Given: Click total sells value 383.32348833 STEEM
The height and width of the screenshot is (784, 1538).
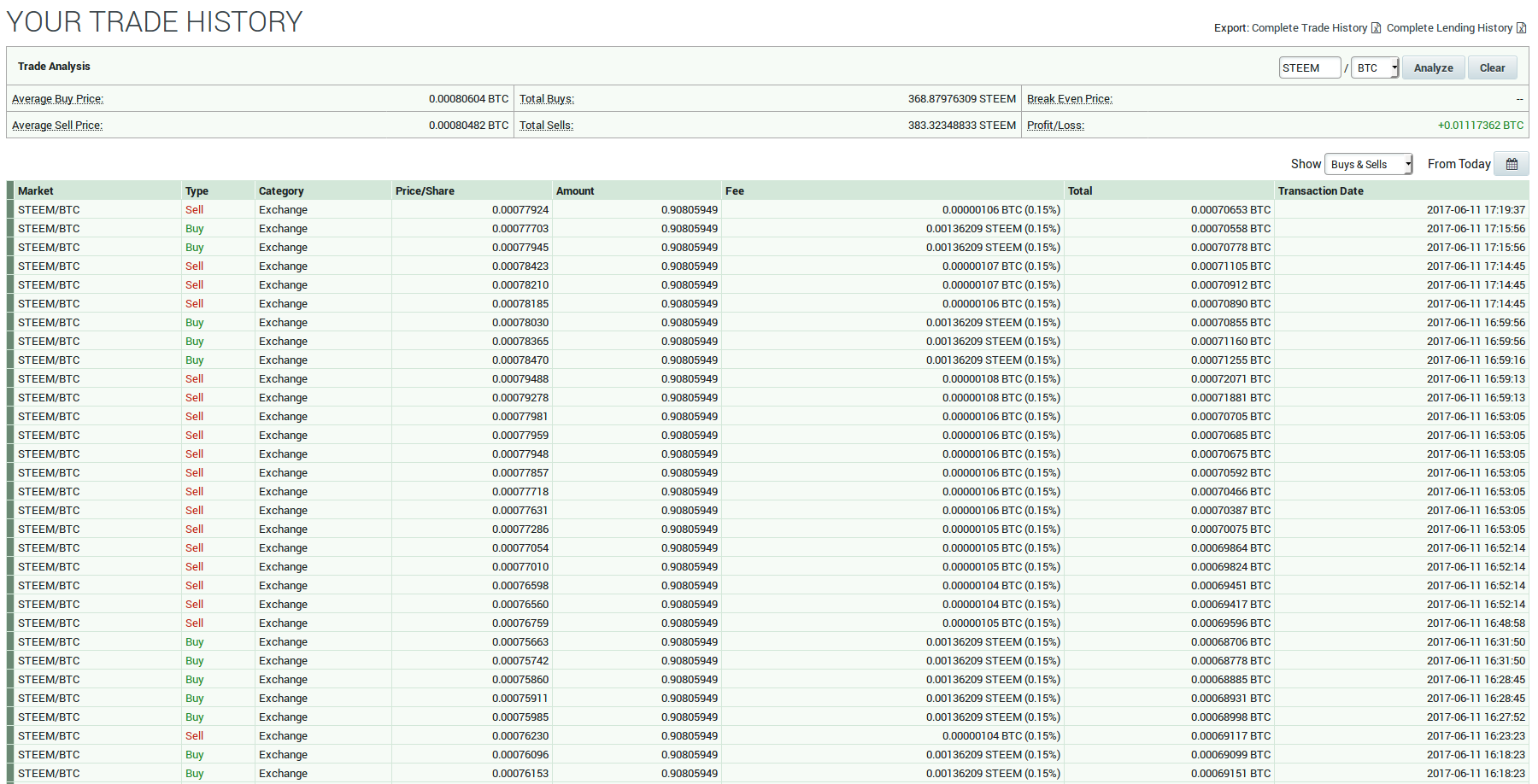Looking at the screenshot, I should [x=962, y=126].
